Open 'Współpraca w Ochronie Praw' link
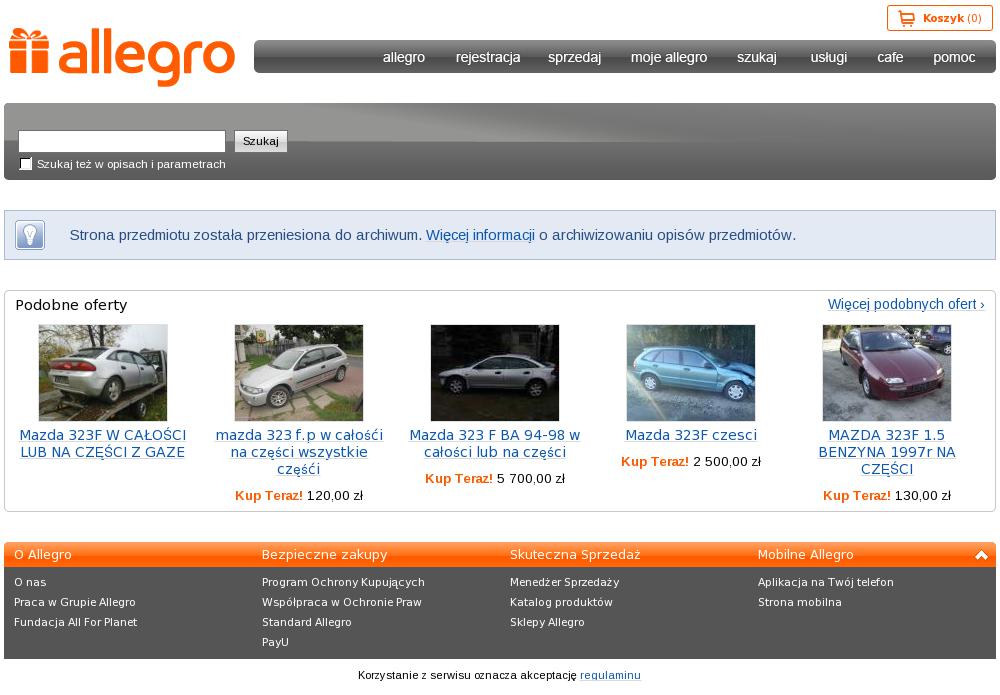Viewport: 1000px width, 695px height. (x=342, y=603)
